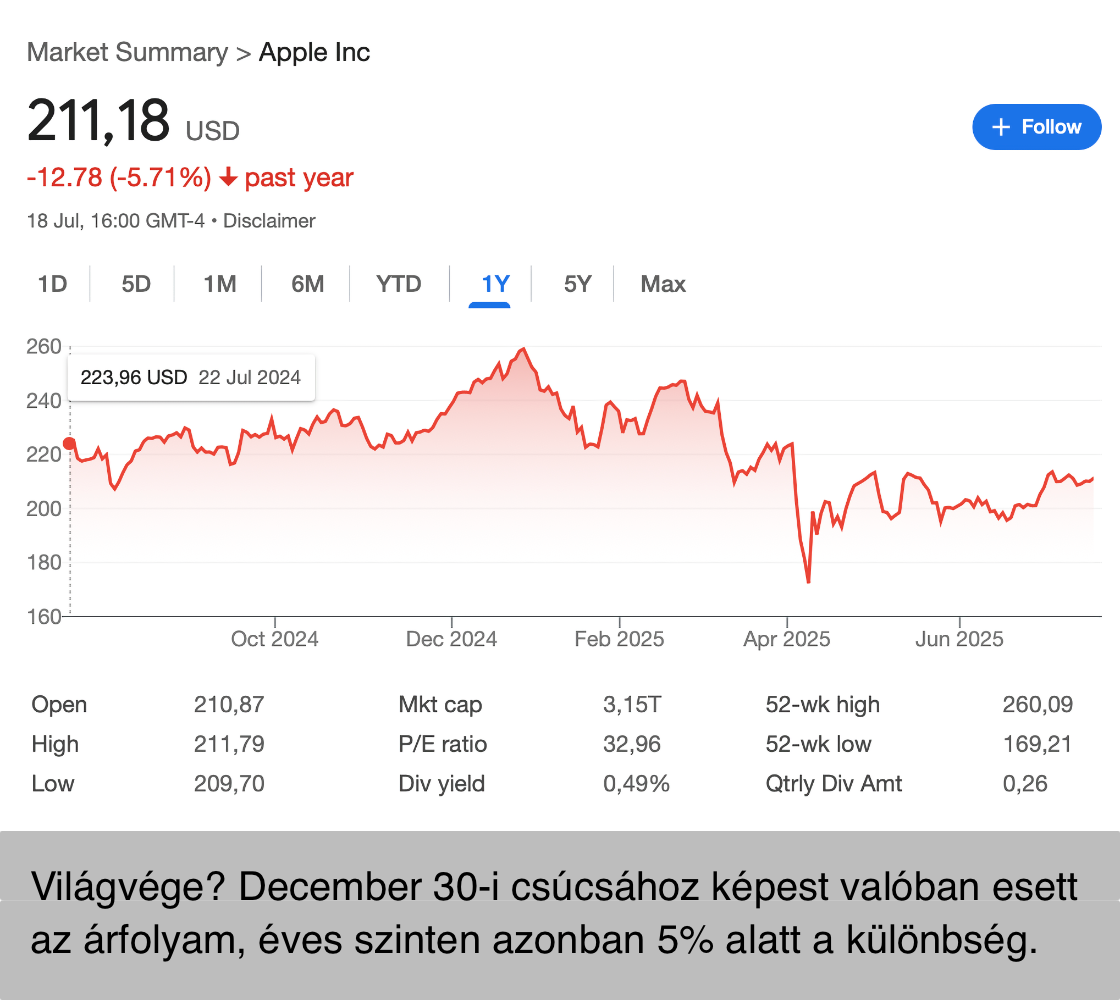Select the 1Y range tab
The height and width of the screenshot is (1000, 1120).
[495, 284]
